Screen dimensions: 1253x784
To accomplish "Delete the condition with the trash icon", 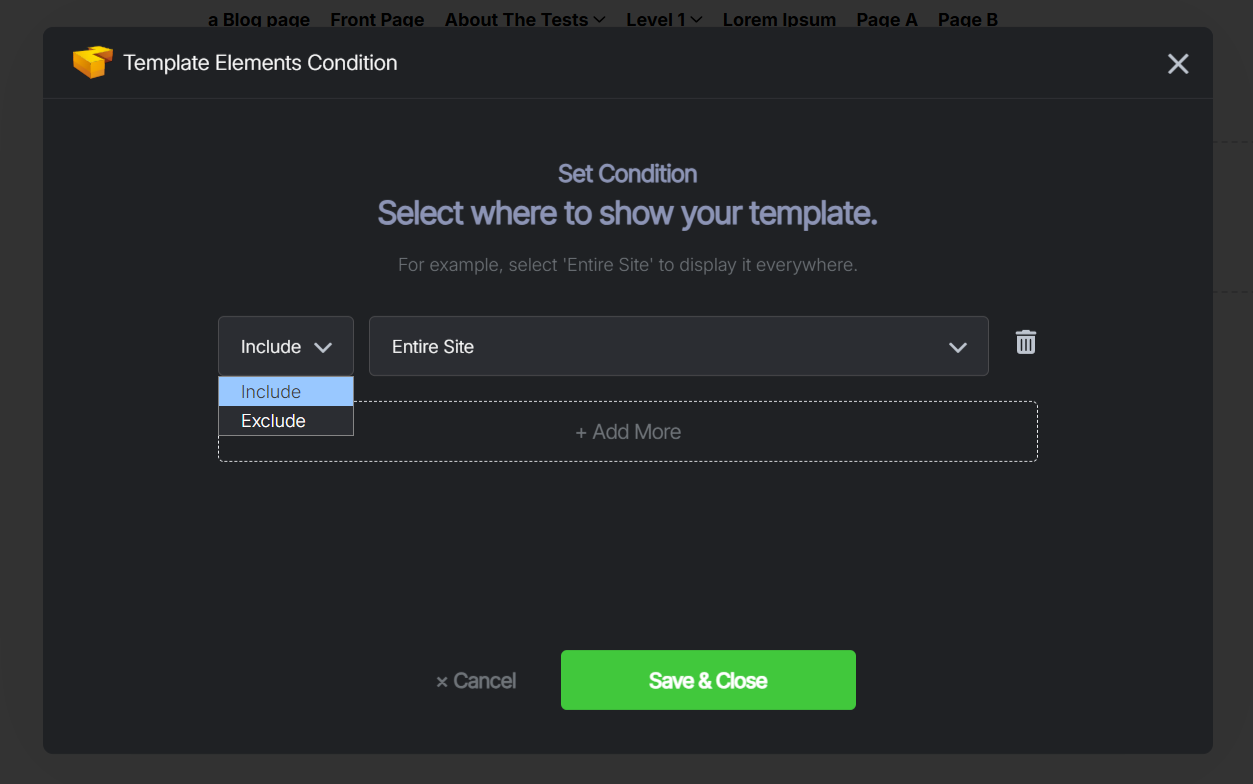I will coord(1025,343).
